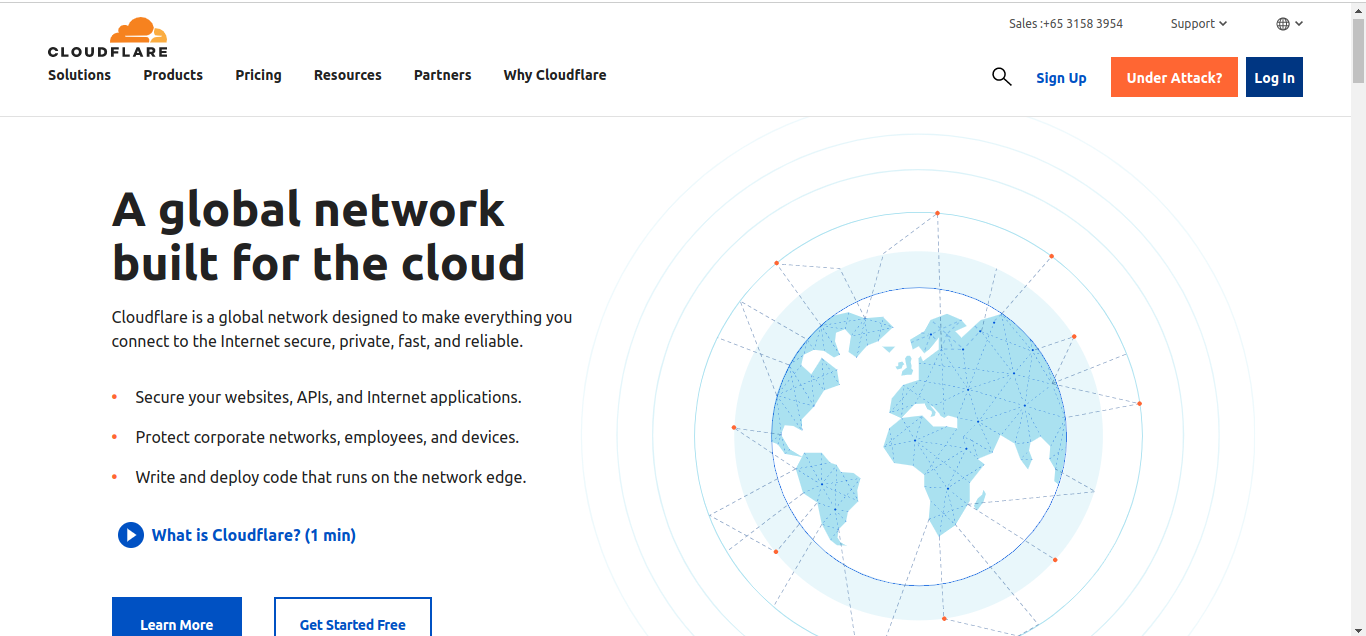Click the Under Attack? button
This screenshot has height=636, width=1366.
pyautogui.click(x=1174, y=77)
